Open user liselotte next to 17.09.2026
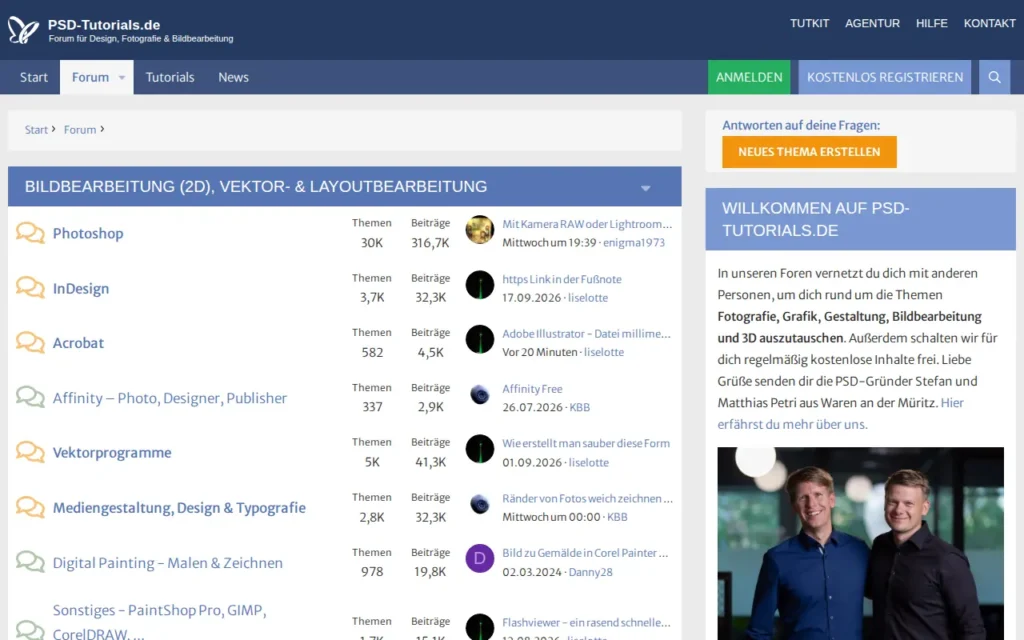 [x=588, y=297]
